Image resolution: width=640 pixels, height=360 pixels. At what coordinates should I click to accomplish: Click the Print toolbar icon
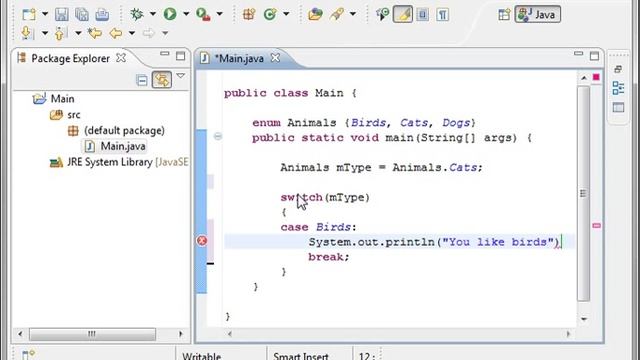[102, 15]
